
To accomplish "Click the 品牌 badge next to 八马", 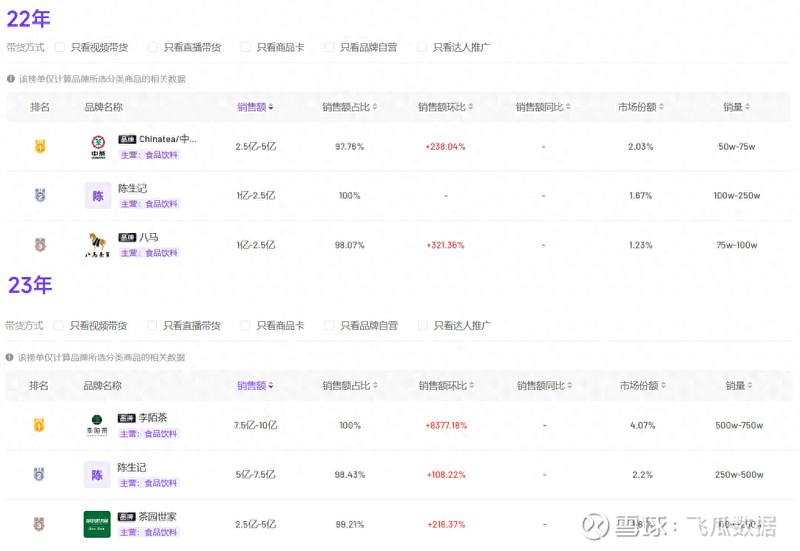I will point(127,237).
